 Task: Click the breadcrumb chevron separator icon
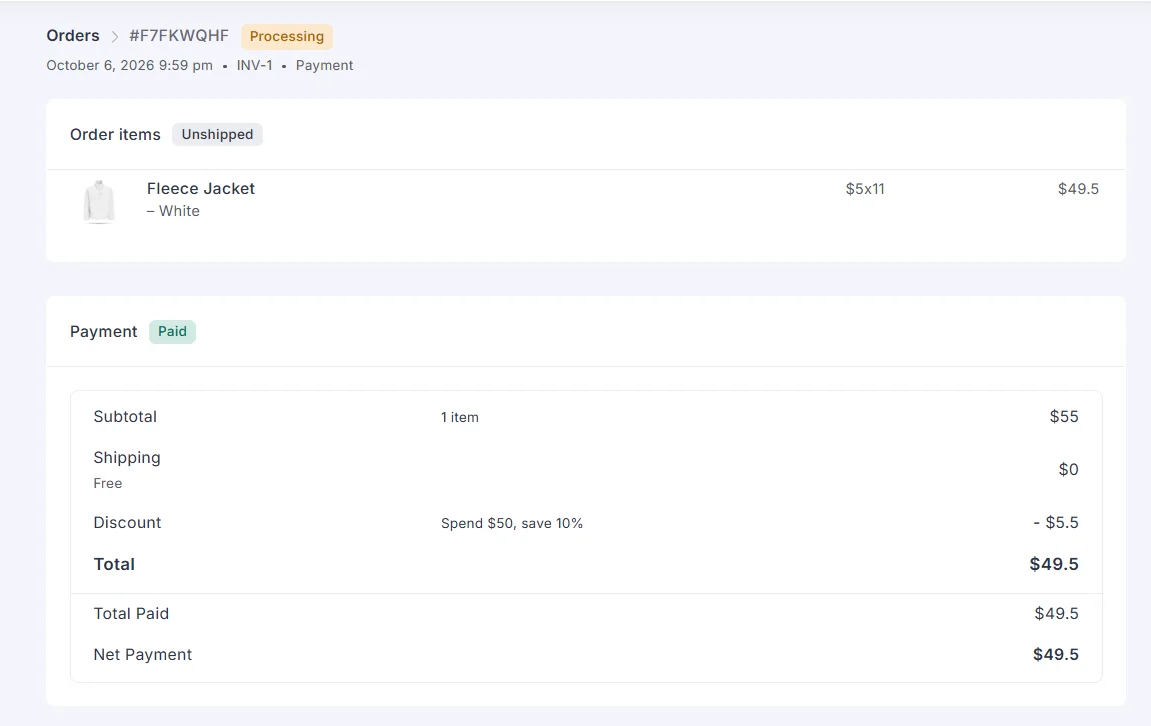click(x=115, y=37)
